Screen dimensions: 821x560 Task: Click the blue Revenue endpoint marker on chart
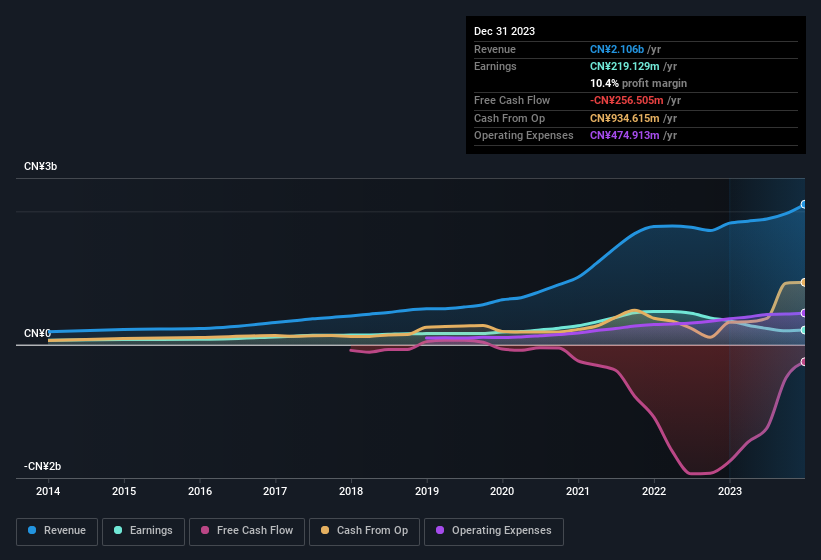[x=804, y=204]
